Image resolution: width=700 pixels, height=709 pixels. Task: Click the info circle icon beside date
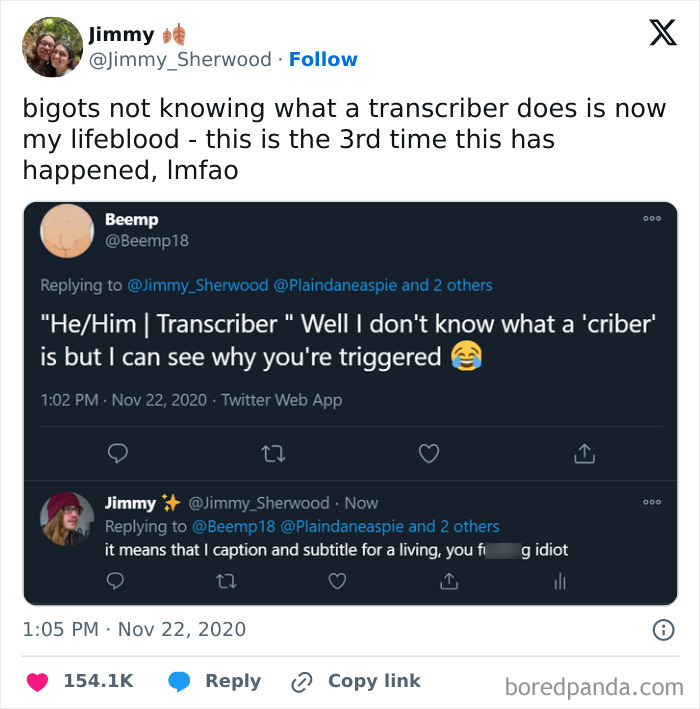point(663,629)
